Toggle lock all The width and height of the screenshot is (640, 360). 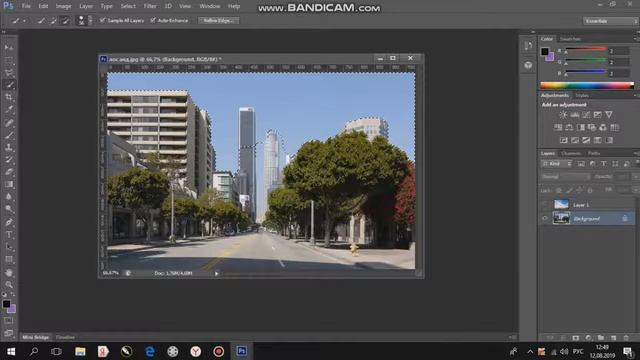click(590, 190)
